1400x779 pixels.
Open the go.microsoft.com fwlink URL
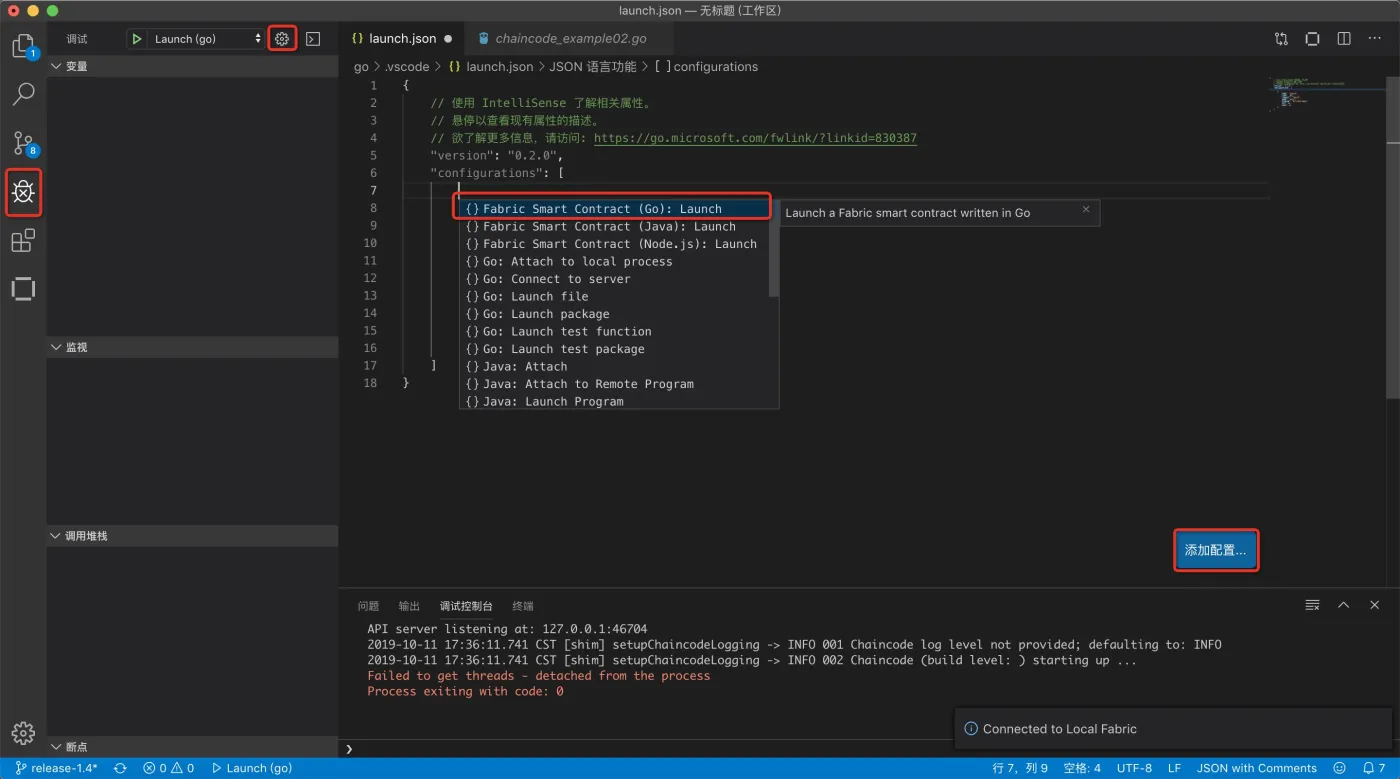[x=755, y=138]
